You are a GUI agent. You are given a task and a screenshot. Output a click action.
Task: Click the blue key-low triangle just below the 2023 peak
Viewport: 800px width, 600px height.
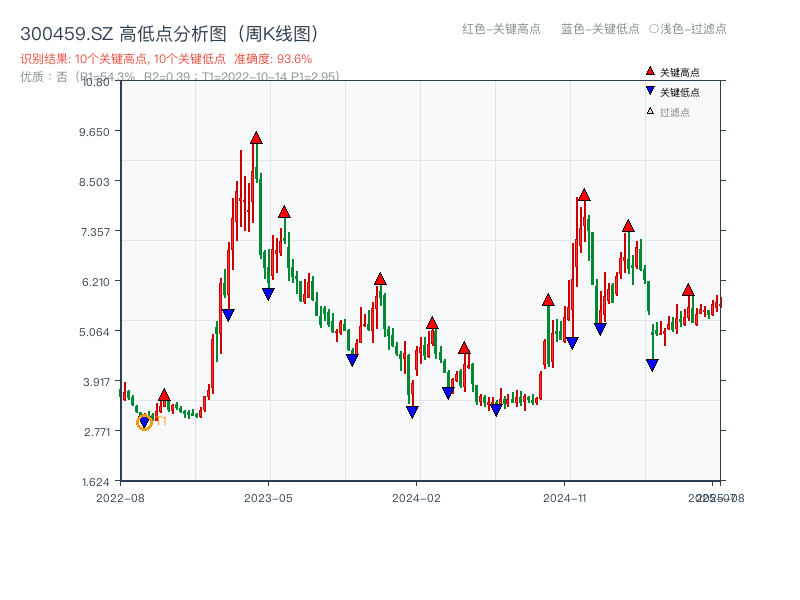click(x=266, y=293)
